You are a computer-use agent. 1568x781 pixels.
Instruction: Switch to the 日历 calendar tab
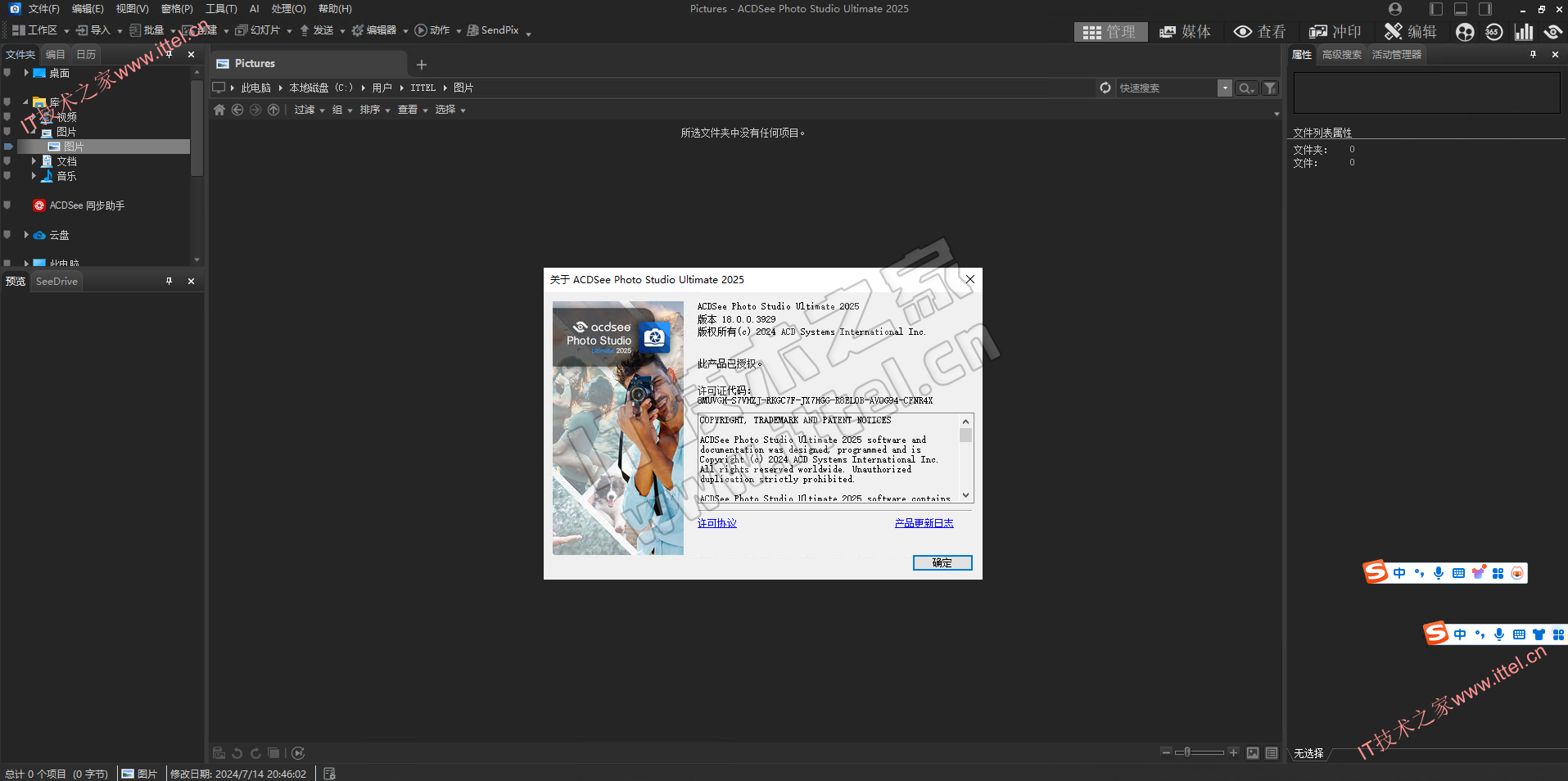coord(86,54)
